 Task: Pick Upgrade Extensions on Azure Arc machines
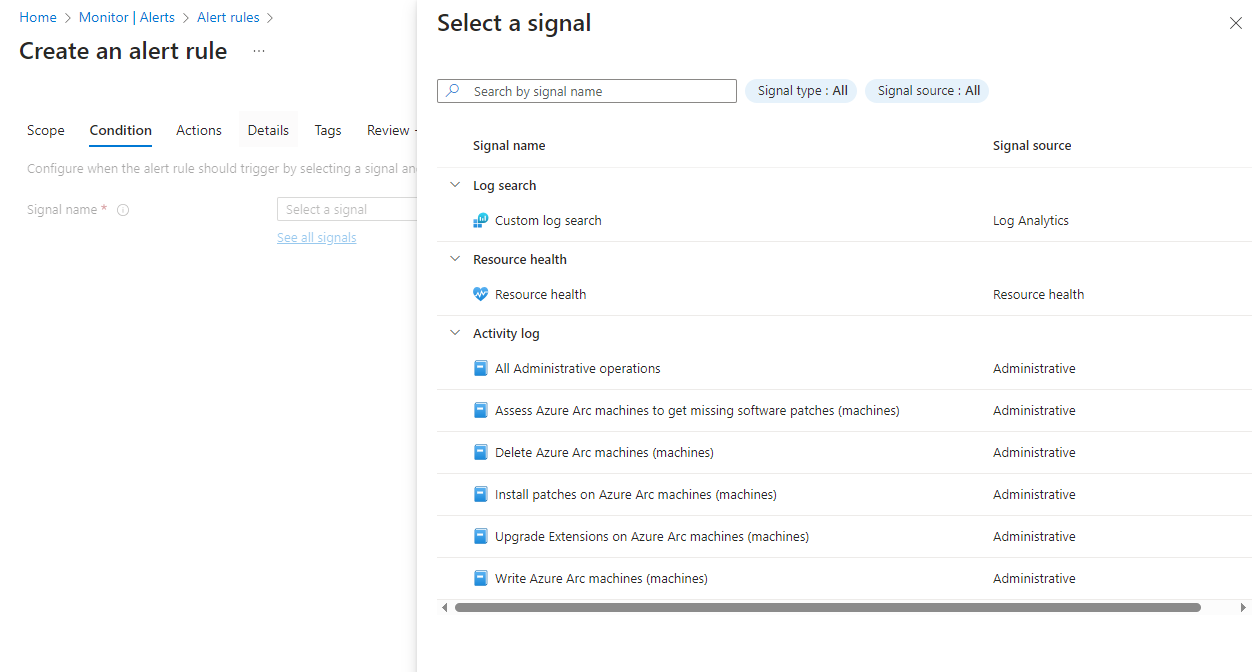[x=652, y=536]
